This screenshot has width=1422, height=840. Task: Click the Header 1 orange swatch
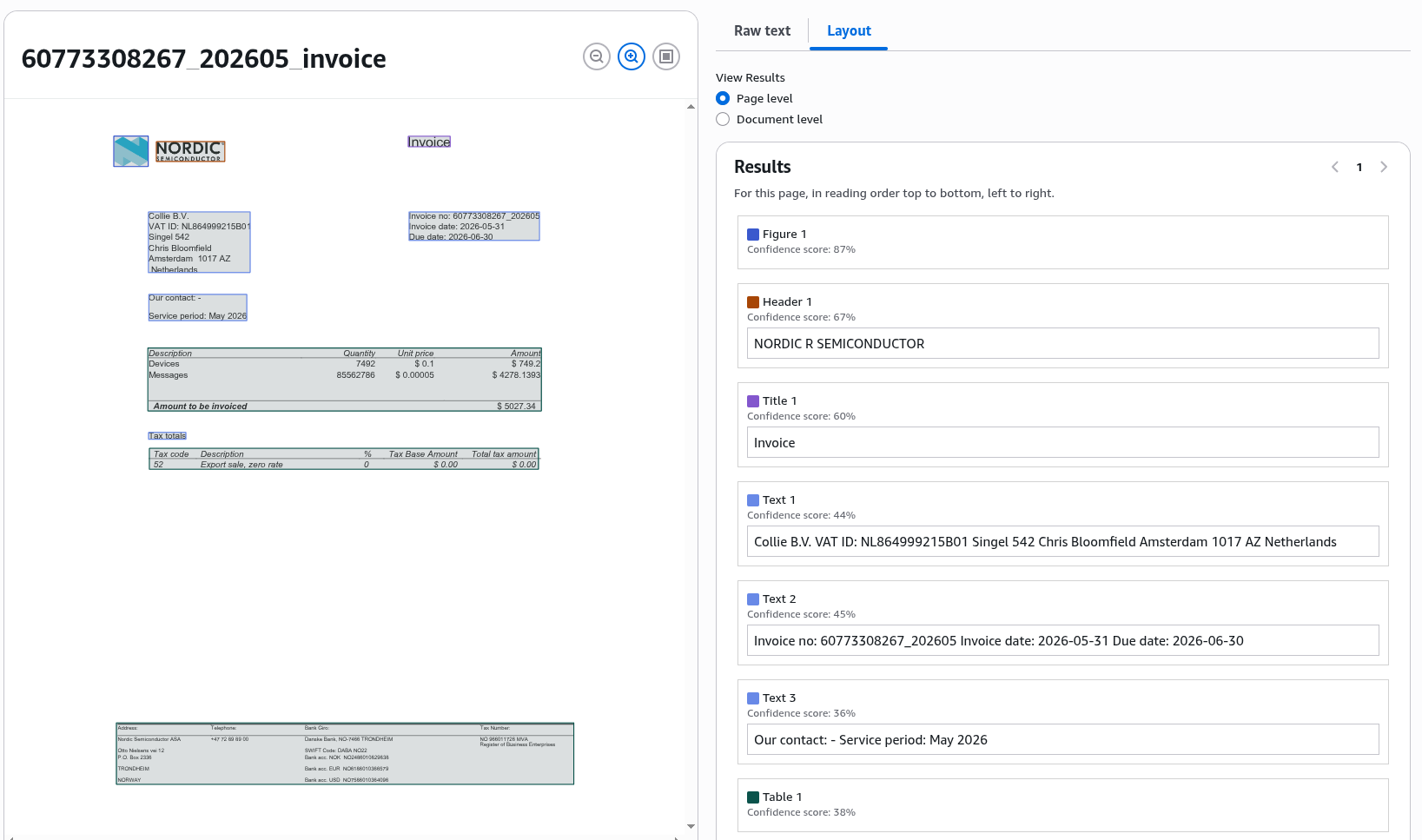coord(753,302)
